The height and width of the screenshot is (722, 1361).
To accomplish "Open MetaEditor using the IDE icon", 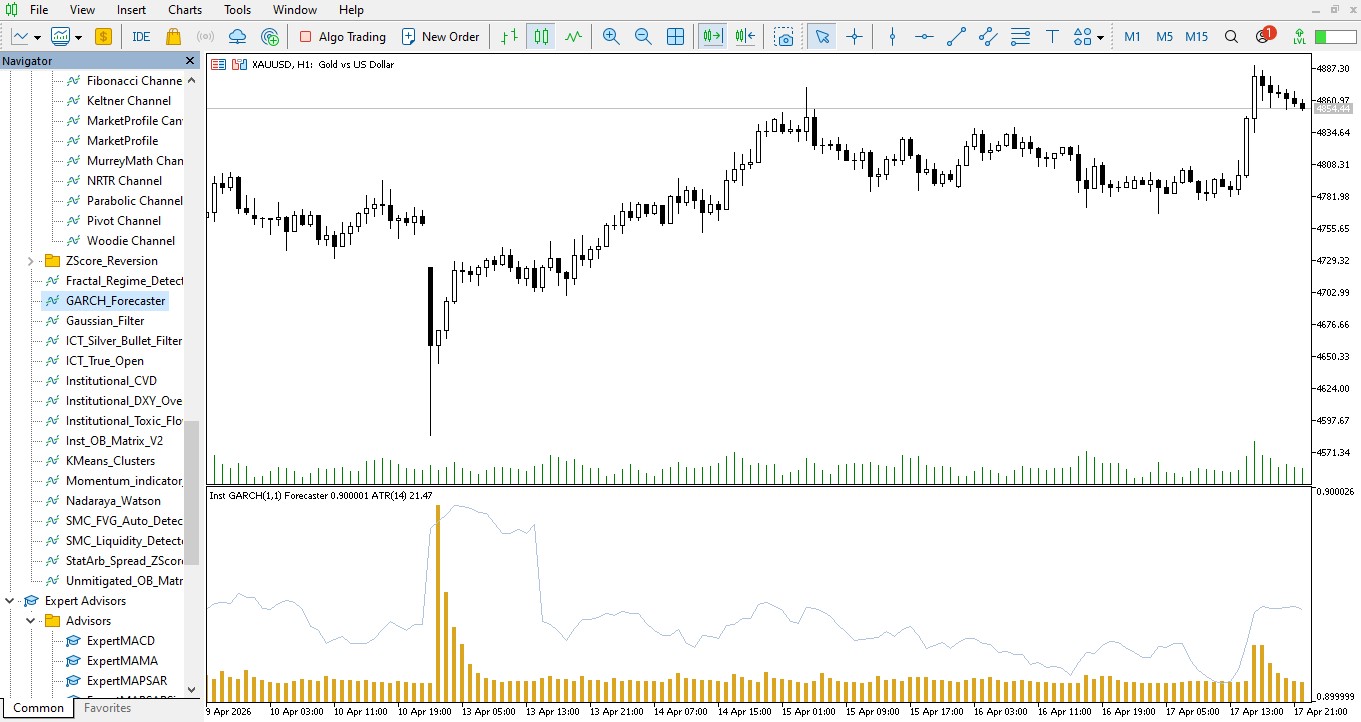I will click(x=141, y=36).
